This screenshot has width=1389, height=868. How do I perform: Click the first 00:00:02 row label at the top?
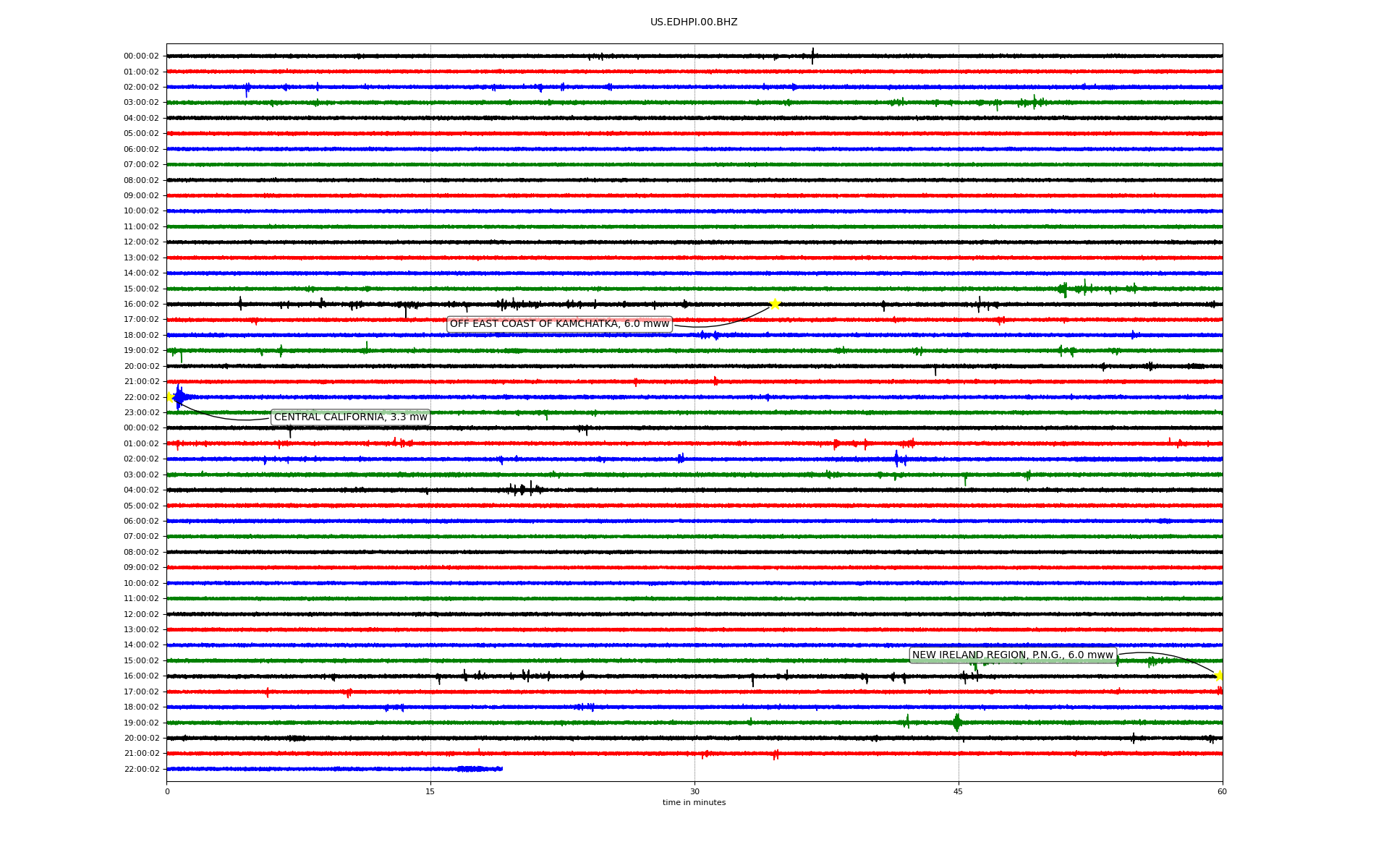(x=141, y=56)
